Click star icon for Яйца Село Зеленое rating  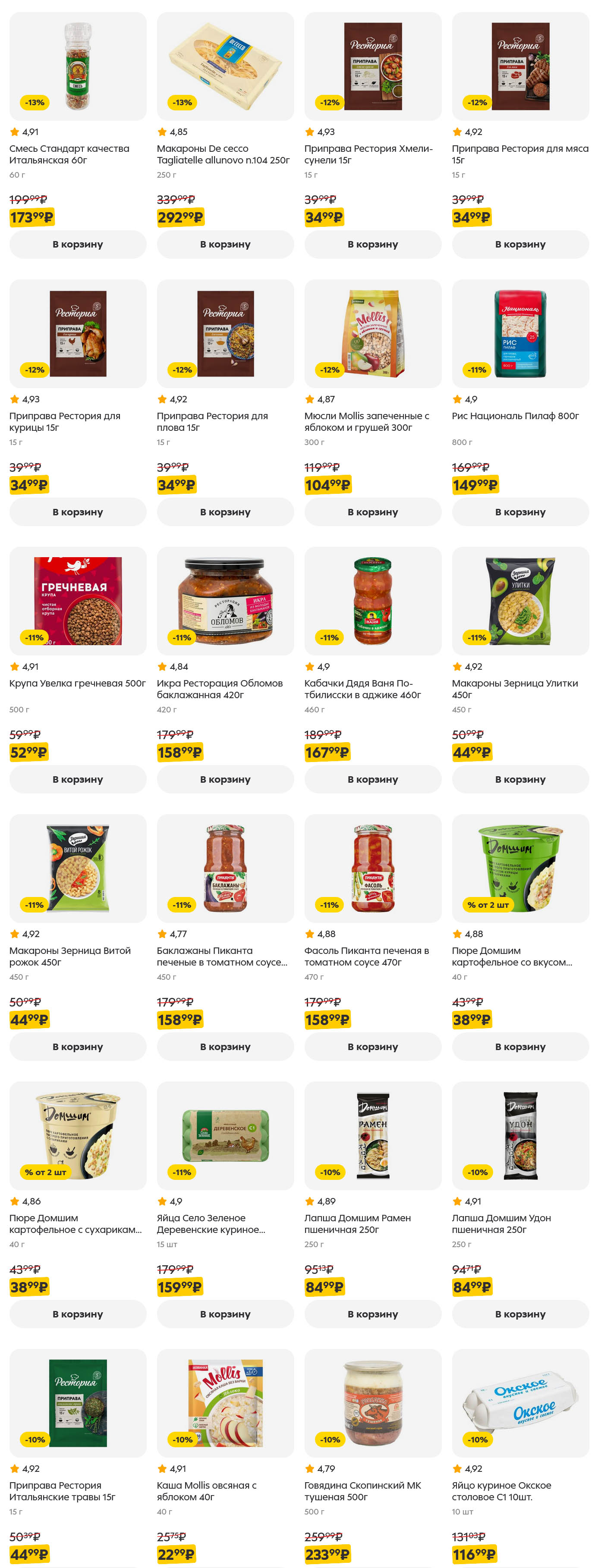coord(162,1201)
